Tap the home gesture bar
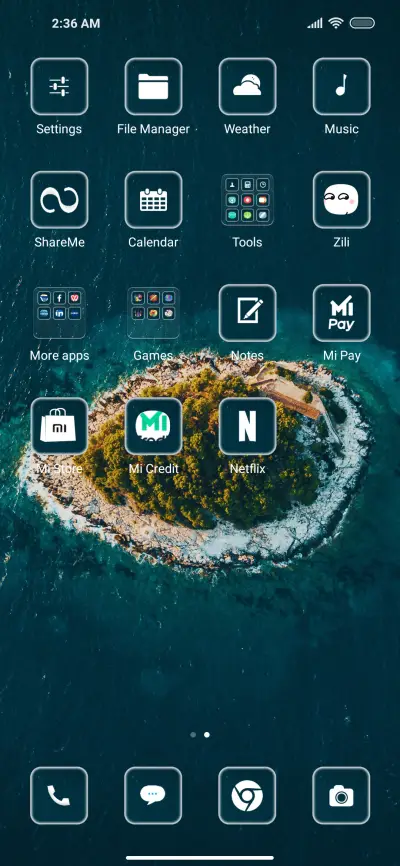 [200, 858]
